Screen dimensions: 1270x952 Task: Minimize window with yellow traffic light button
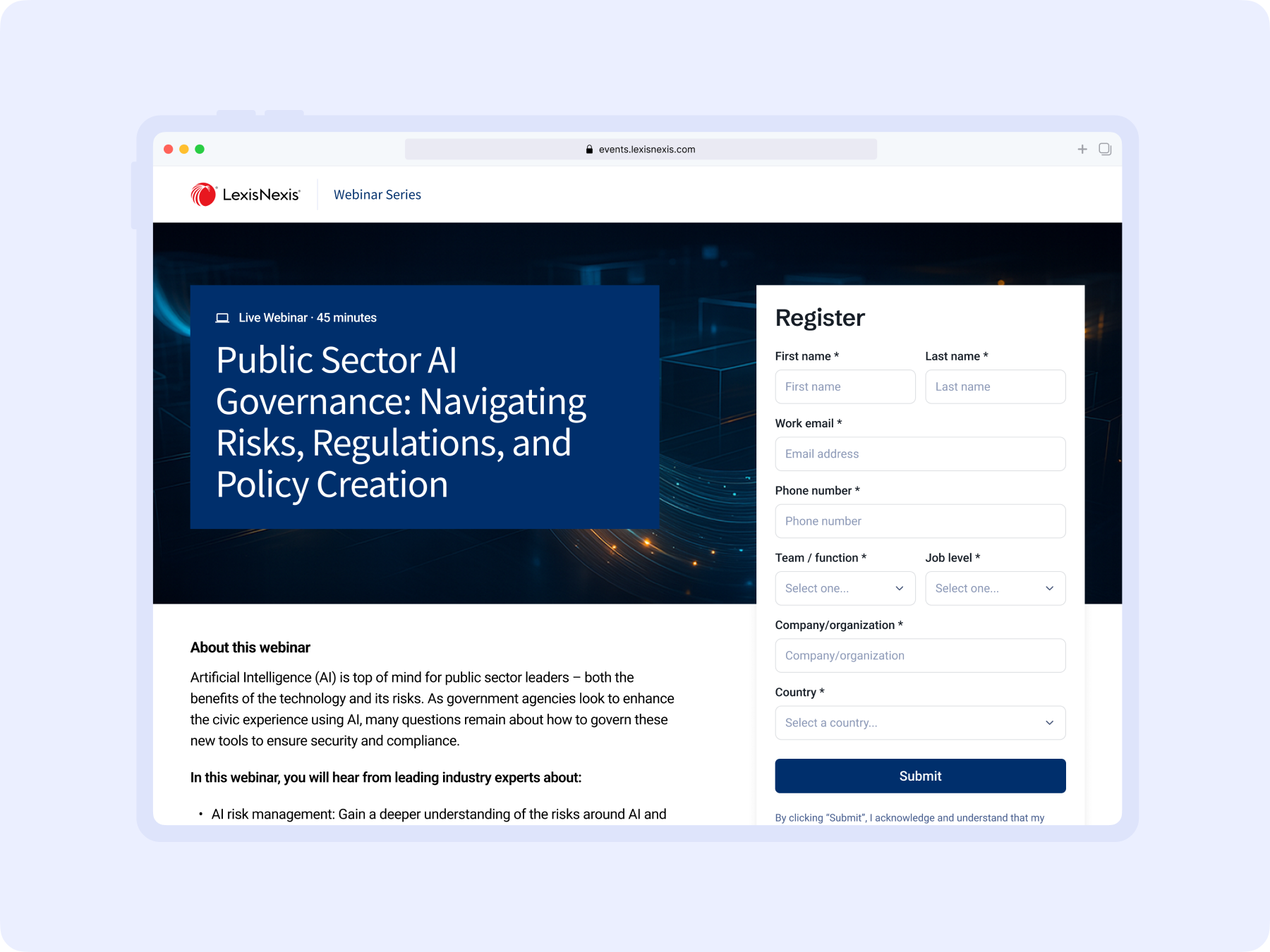click(x=184, y=149)
